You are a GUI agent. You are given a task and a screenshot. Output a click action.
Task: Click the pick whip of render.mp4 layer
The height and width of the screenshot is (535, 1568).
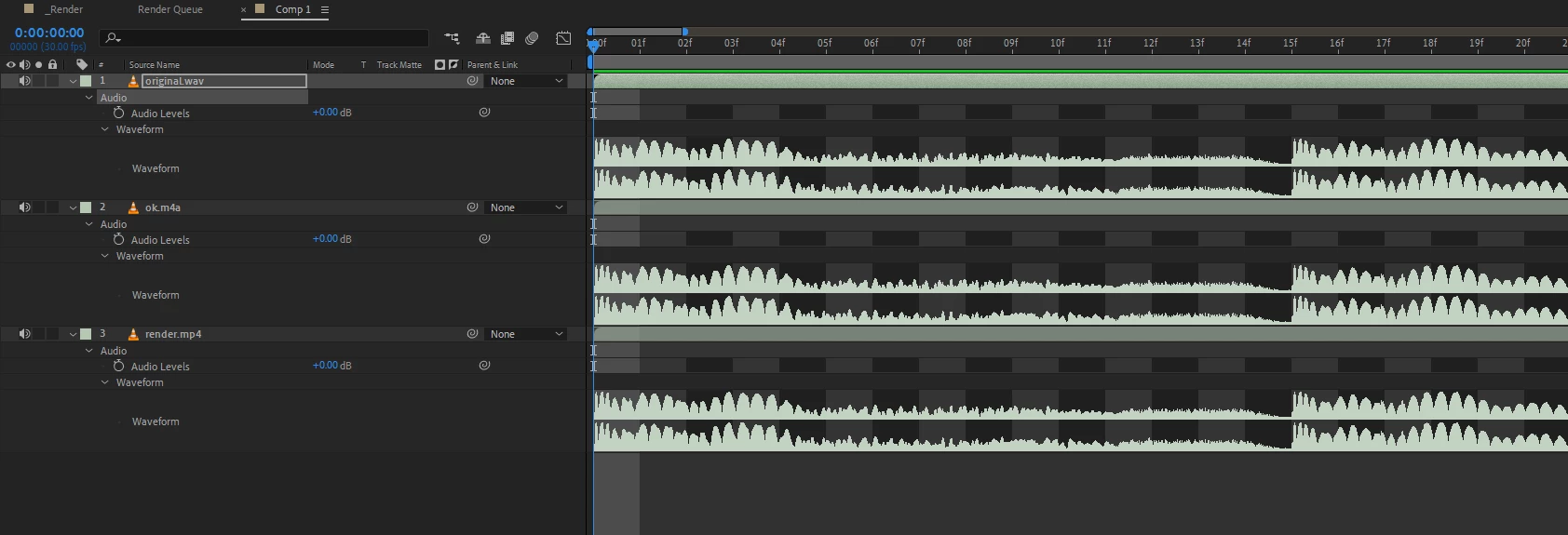coord(472,334)
